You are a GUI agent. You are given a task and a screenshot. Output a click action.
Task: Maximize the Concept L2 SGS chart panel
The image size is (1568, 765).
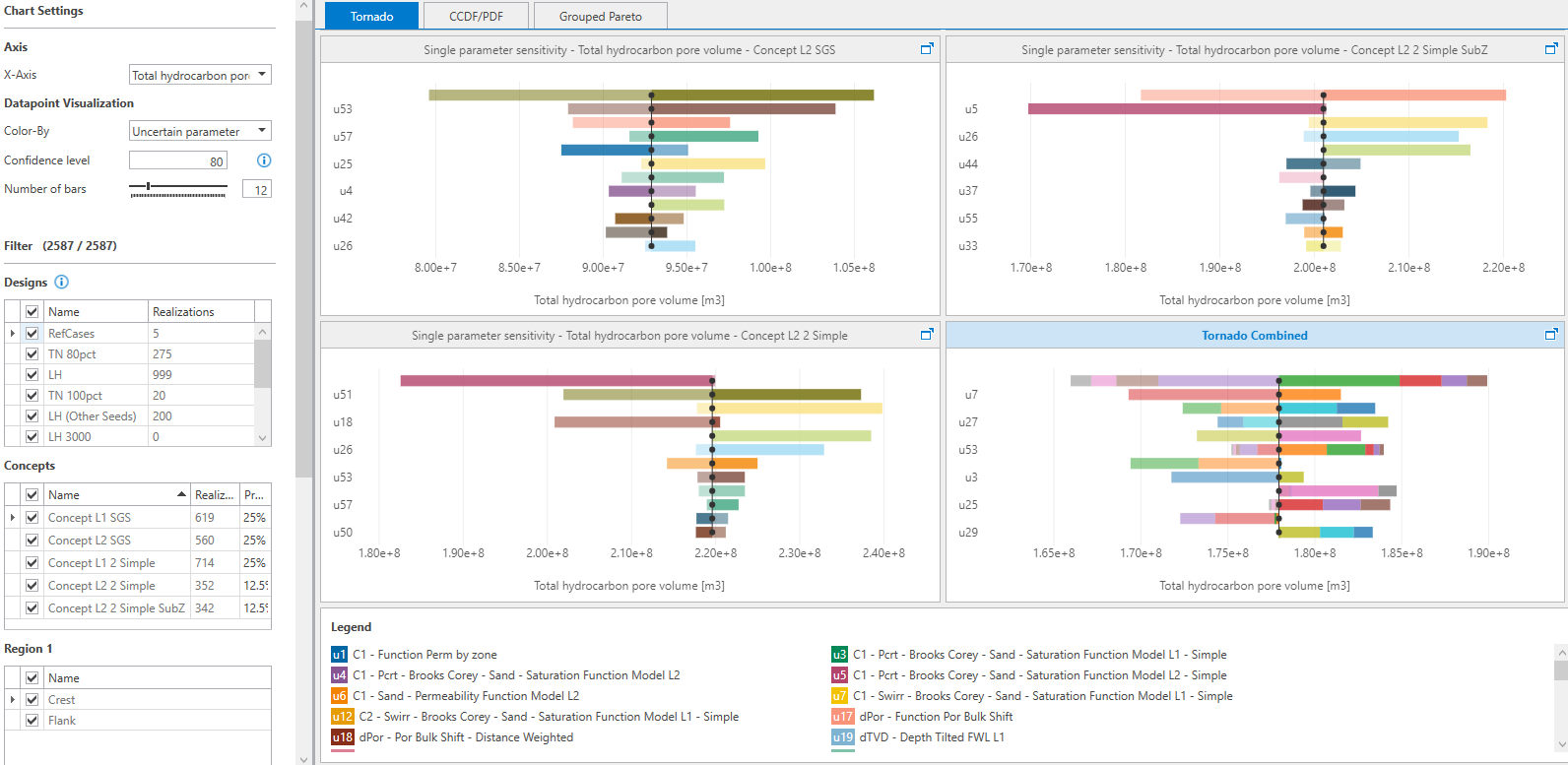pyautogui.click(x=926, y=48)
